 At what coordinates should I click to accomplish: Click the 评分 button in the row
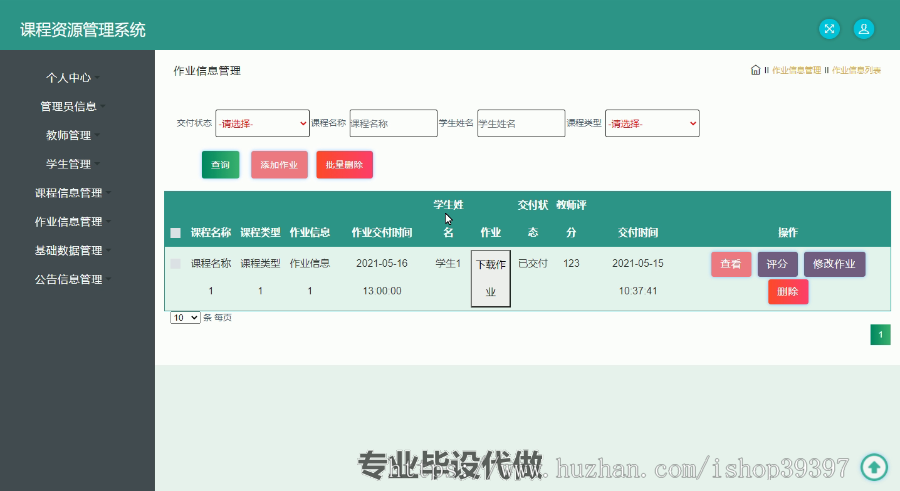click(x=777, y=264)
